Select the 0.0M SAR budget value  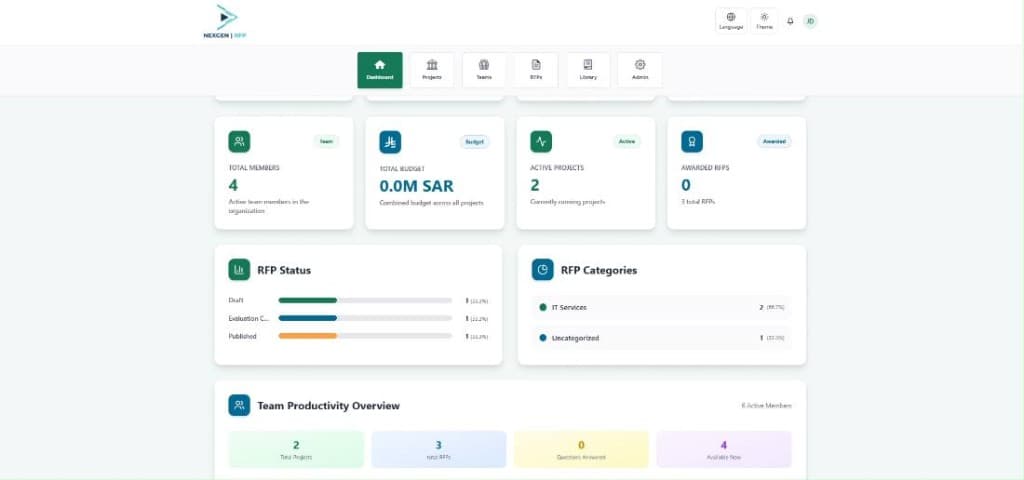click(x=416, y=185)
